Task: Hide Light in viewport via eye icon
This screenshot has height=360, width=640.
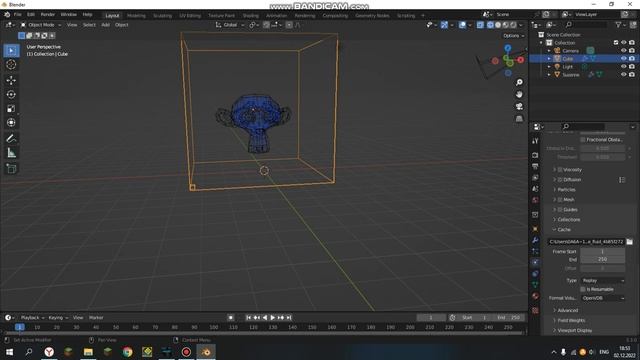Action: tap(623, 67)
